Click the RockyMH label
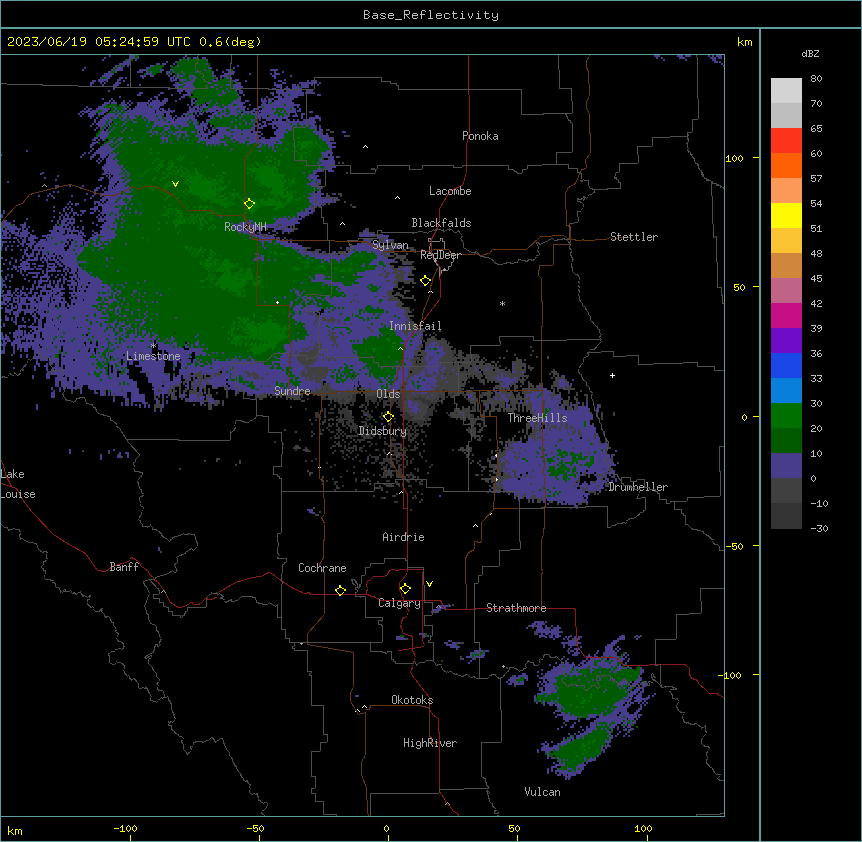 (x=245, y=227)
